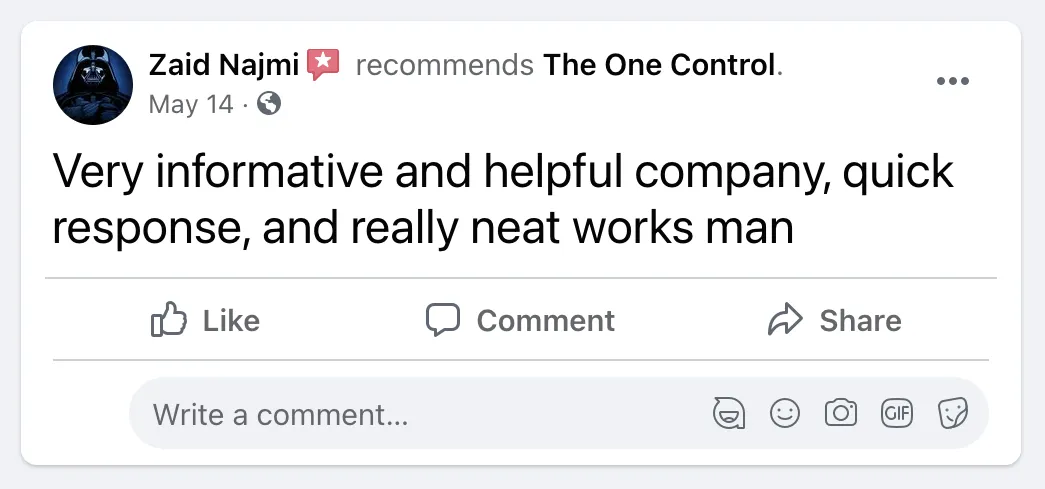
Task: Click the Darth Vader profile avatar
Action: pos(93,84)
